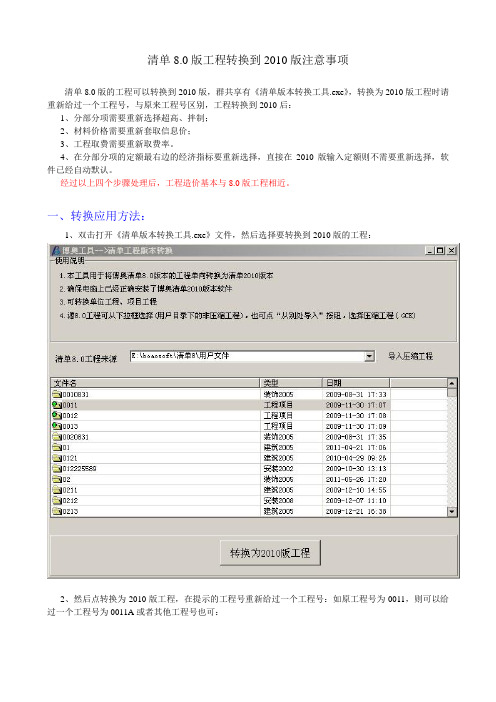
Task: Click the date 2011-04-21 17:06
Action: (x=356, y=447)
